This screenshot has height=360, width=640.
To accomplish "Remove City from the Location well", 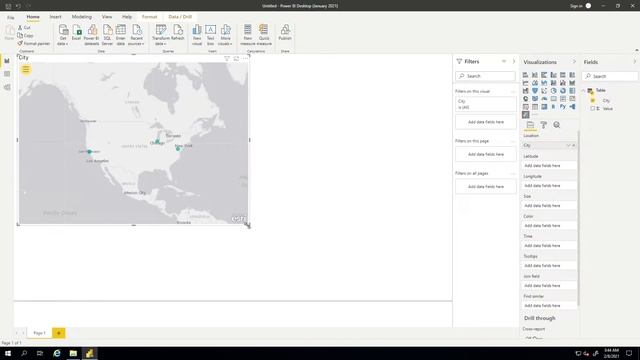I will tap(573, 145).
